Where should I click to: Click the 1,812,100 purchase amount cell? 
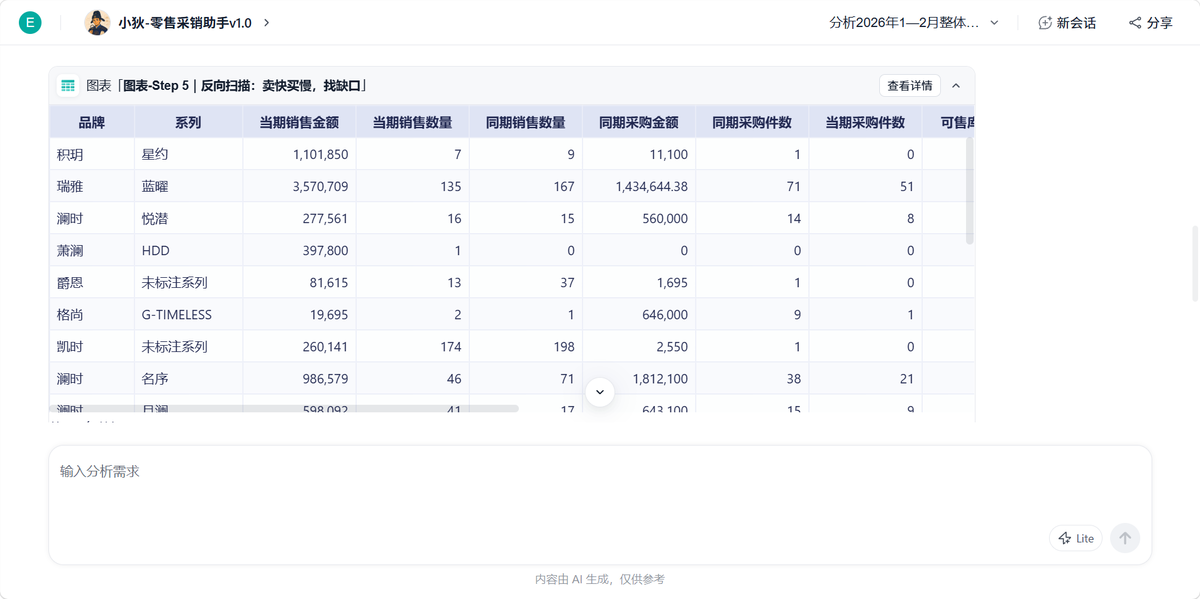(x=639, y=378)
